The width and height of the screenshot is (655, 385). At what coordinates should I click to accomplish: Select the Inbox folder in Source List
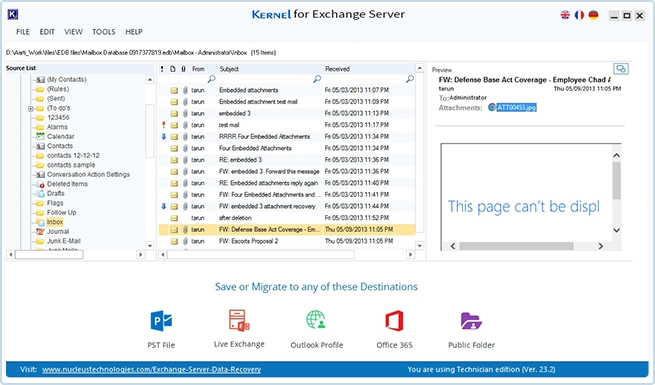(55, 222)
